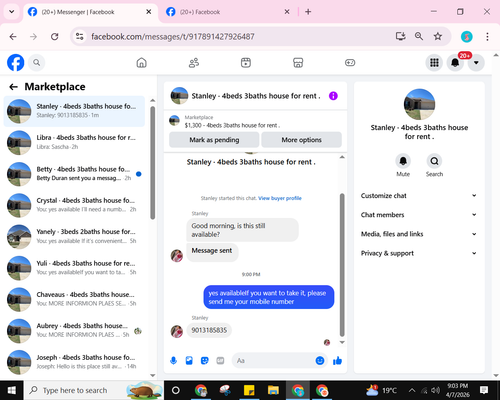500x400 pixels.
Task: Expand Media, files and links section
Action: coord(419,234)
